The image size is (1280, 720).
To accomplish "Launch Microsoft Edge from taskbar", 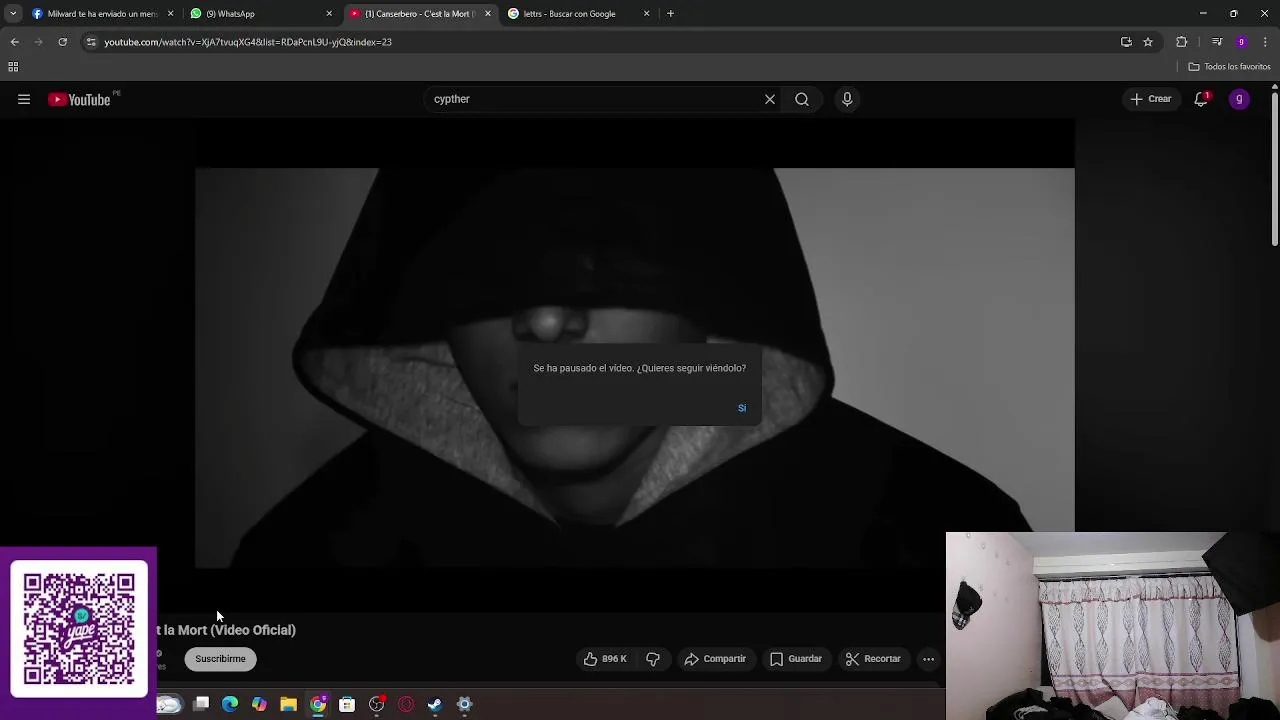I will pyautogui.click(x=230, y=704).
